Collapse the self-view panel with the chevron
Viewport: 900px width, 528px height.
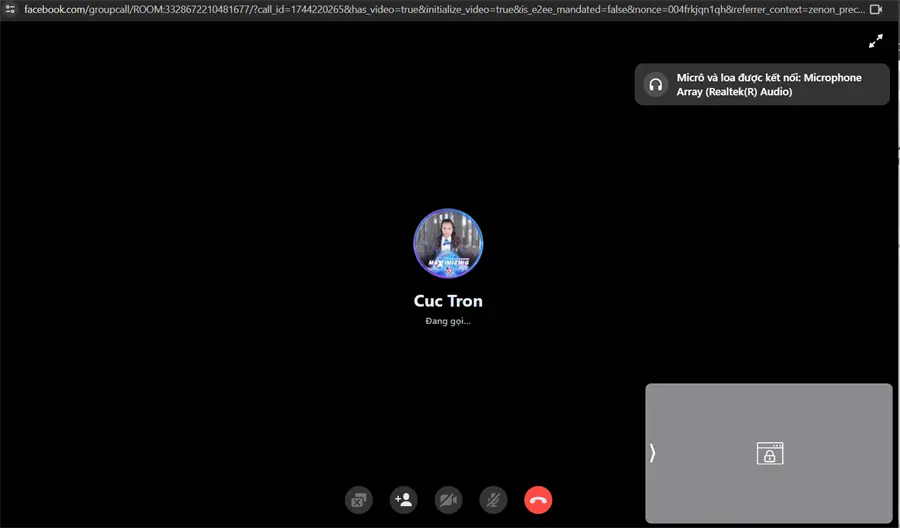[x=653, y=453]
